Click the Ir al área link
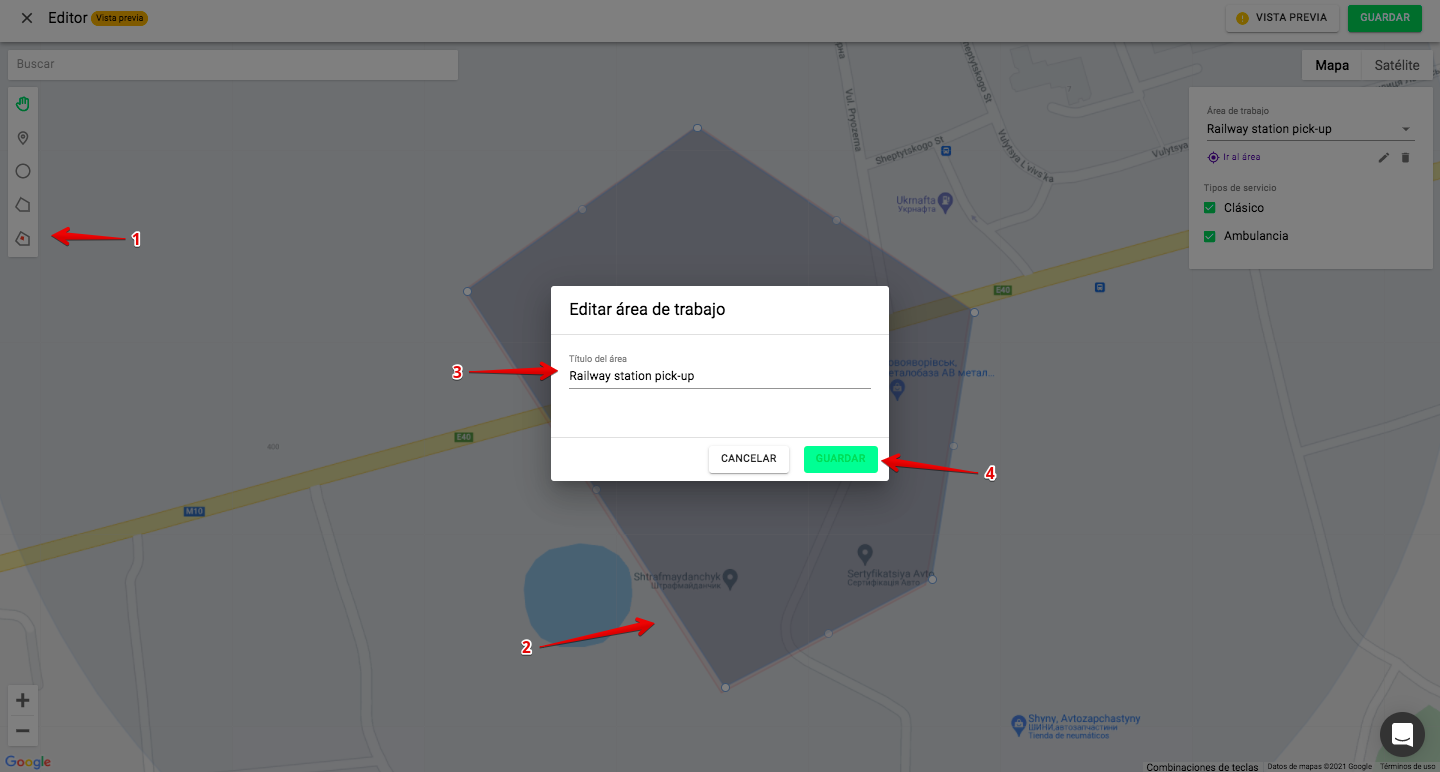Viewport: 1440px width, 772px height. (1234, 157)
